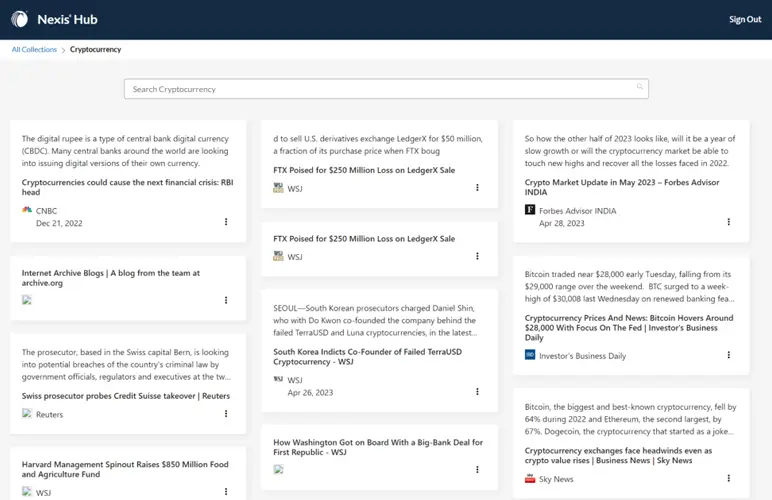The height and width of the screenshot is (500, 772).
Task: Open 'Bitcoin Hovers Around $28,000' article title
Action: point(629,327)
